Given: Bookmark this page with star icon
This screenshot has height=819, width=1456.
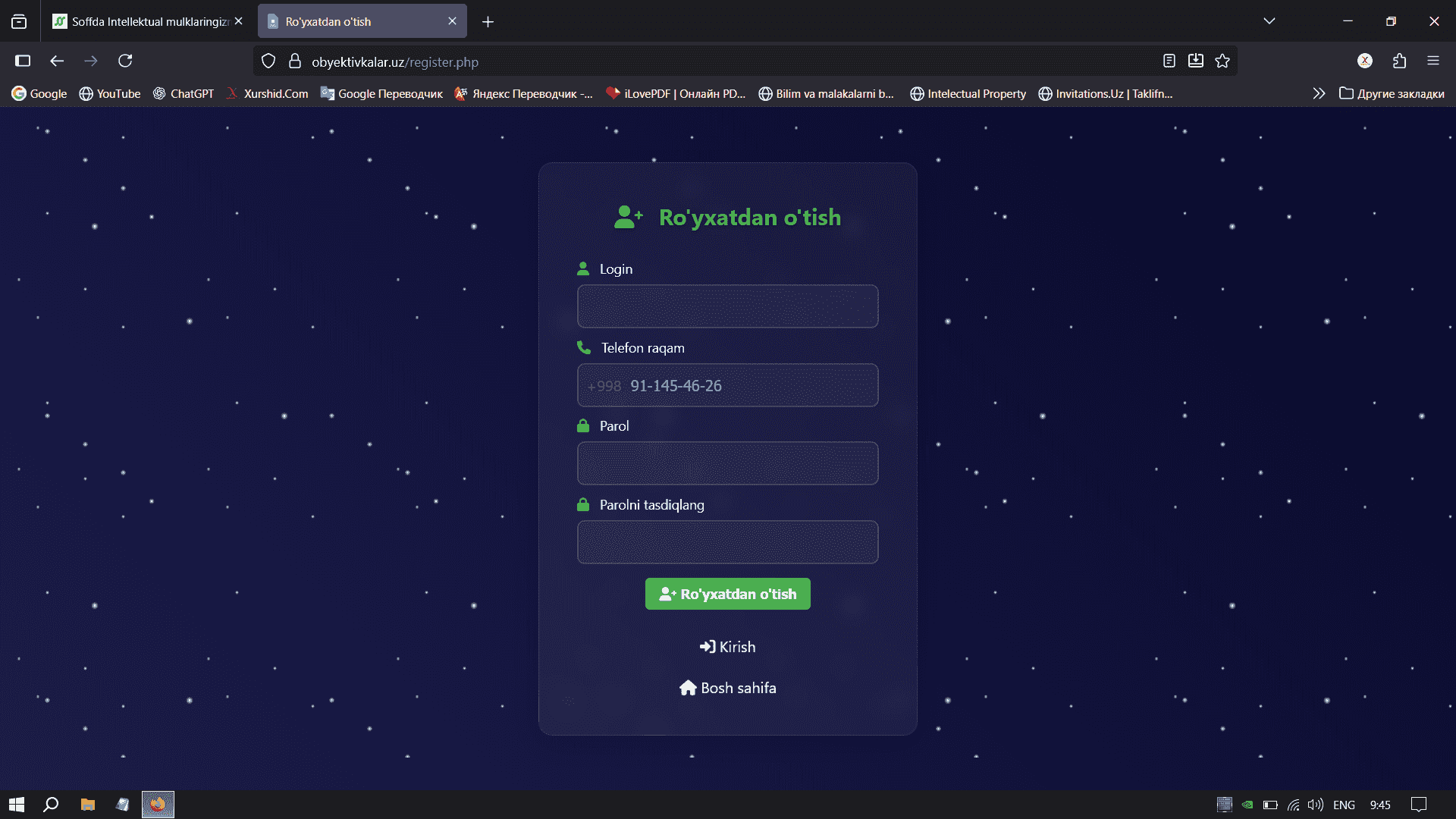Looking at the screenshot, I should coord(1222,61).
